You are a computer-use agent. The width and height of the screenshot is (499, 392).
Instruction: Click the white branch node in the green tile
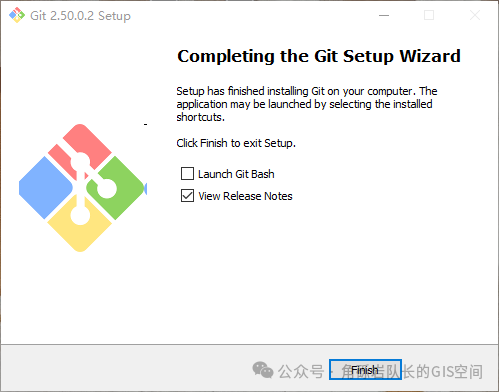[107, 188]
